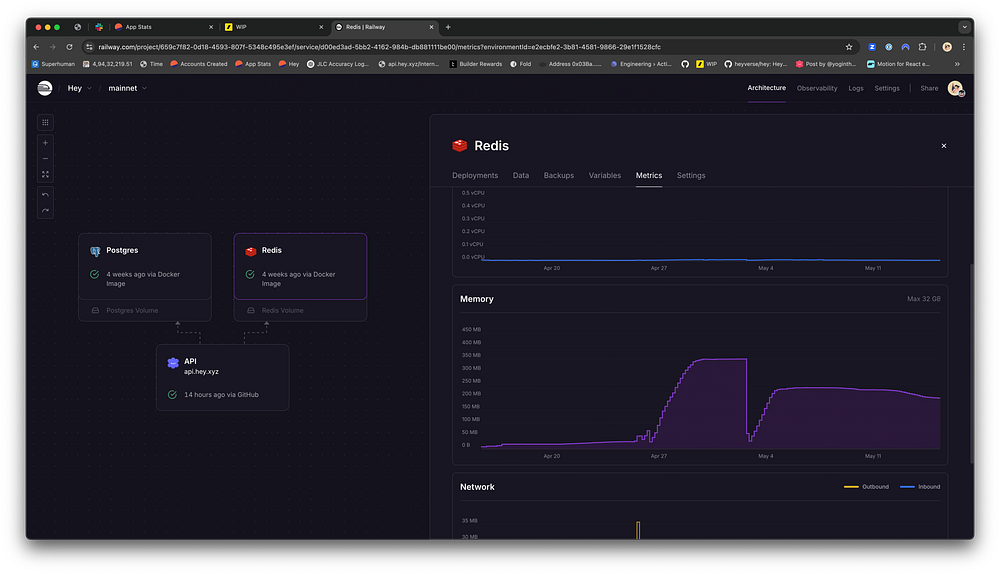Toggle the canvas grid view icon
1000x574 pixels.
45,122
